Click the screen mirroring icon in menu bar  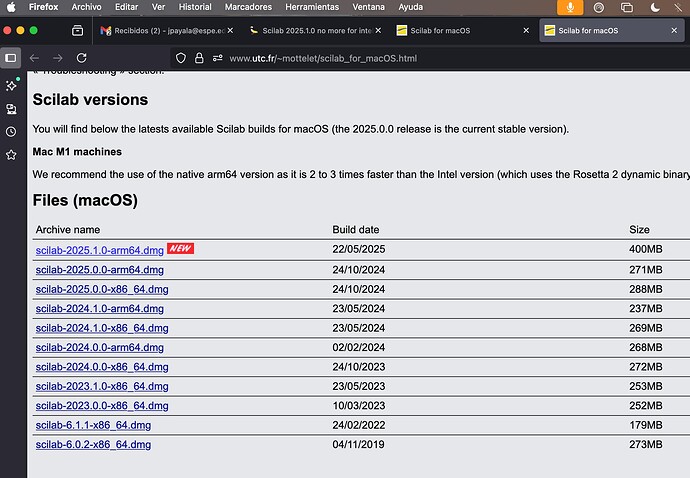[x=627, y=7]
